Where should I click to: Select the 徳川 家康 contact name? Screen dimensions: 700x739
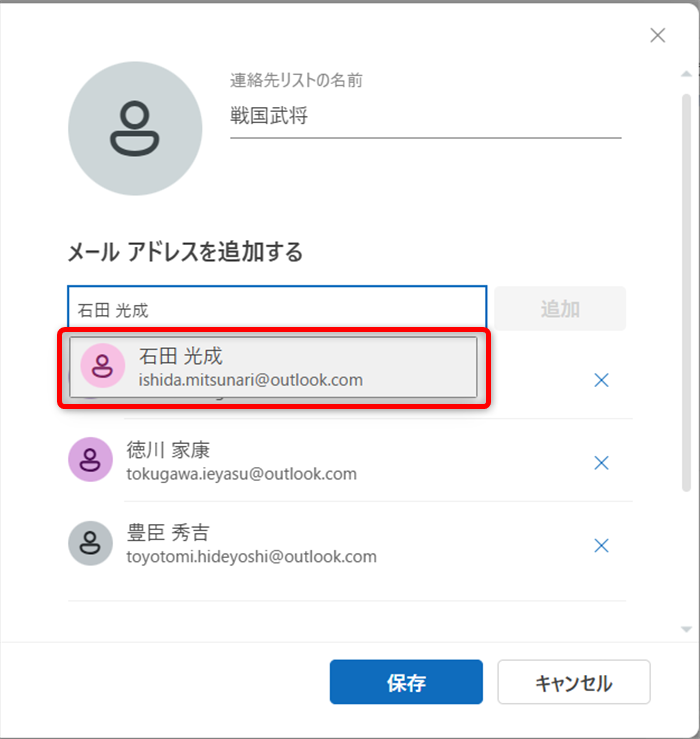coord(168,450)
